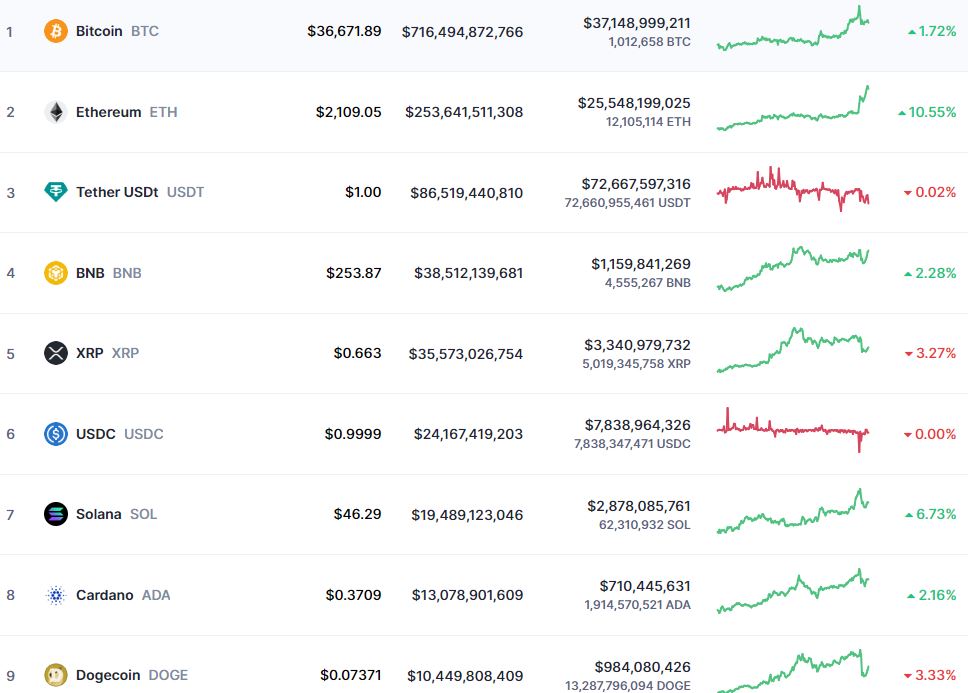Click USDC volume $7,838,964,326
This screenshot has width=968, height=693.
point(638,425)
